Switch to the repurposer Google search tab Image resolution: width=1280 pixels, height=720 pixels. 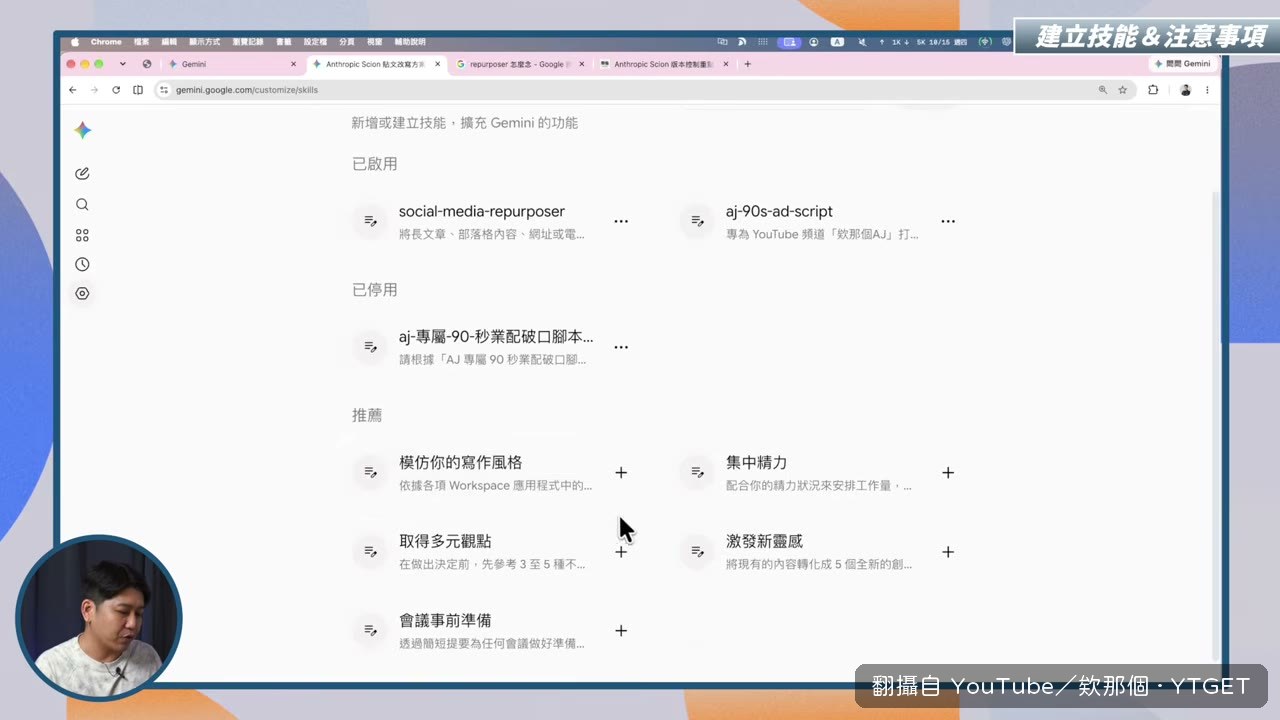519,64
